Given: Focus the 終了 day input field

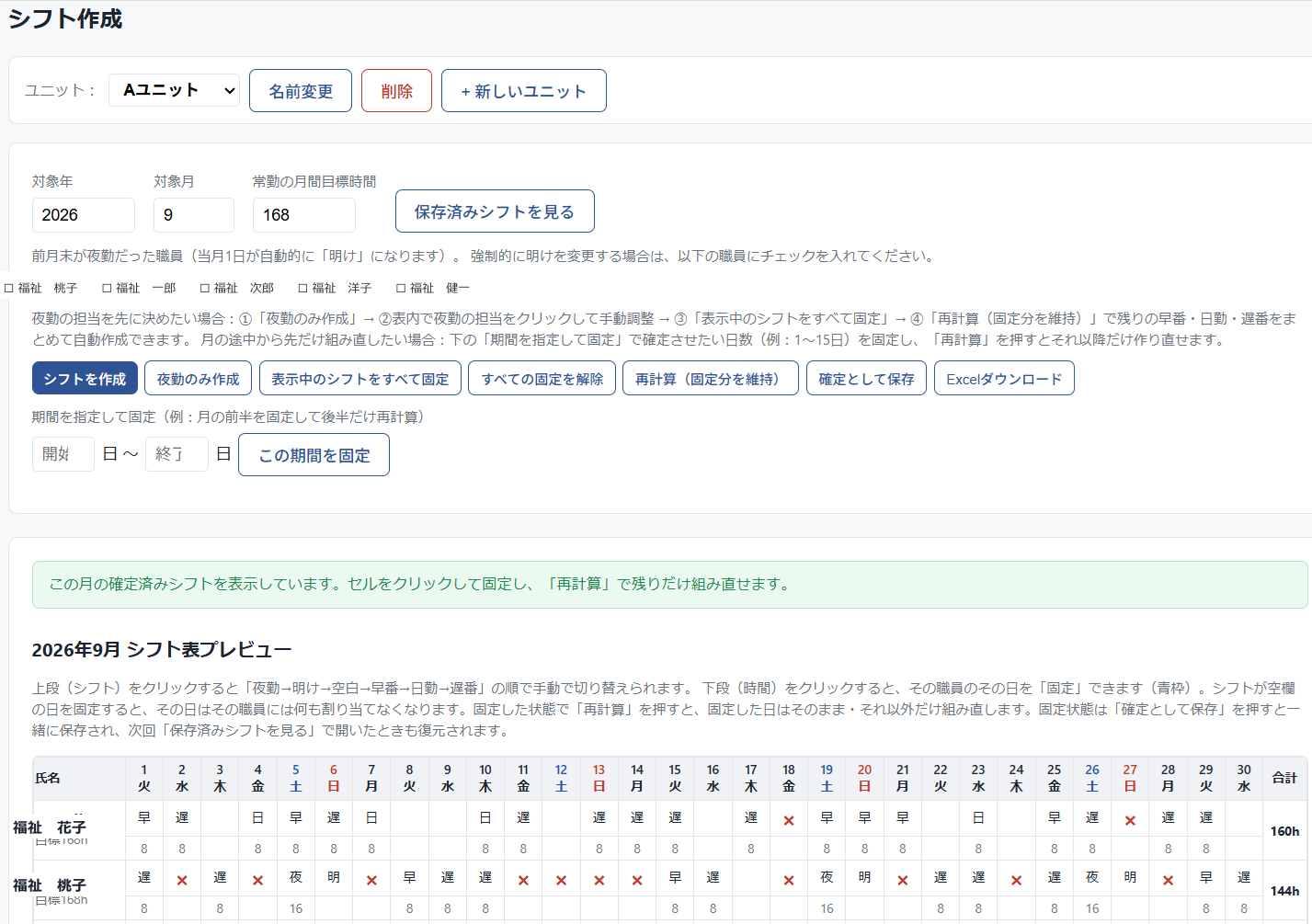Looking at the screenshot, I should click(x=177, y=454).
